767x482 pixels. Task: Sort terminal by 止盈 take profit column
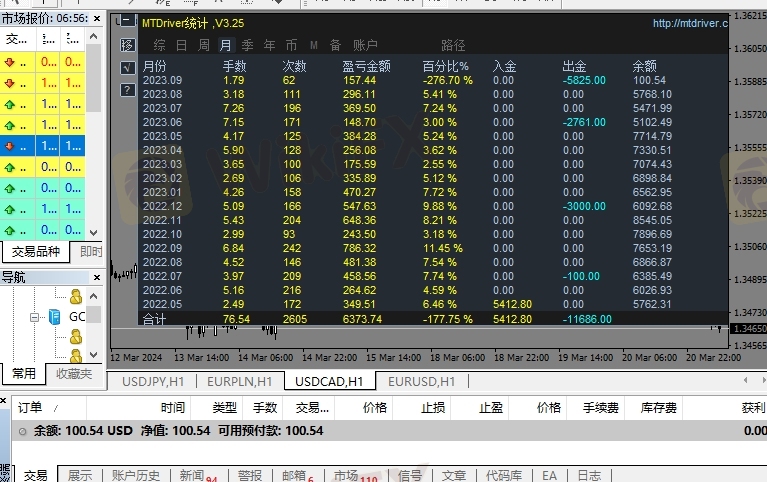(x=479, y=408)
